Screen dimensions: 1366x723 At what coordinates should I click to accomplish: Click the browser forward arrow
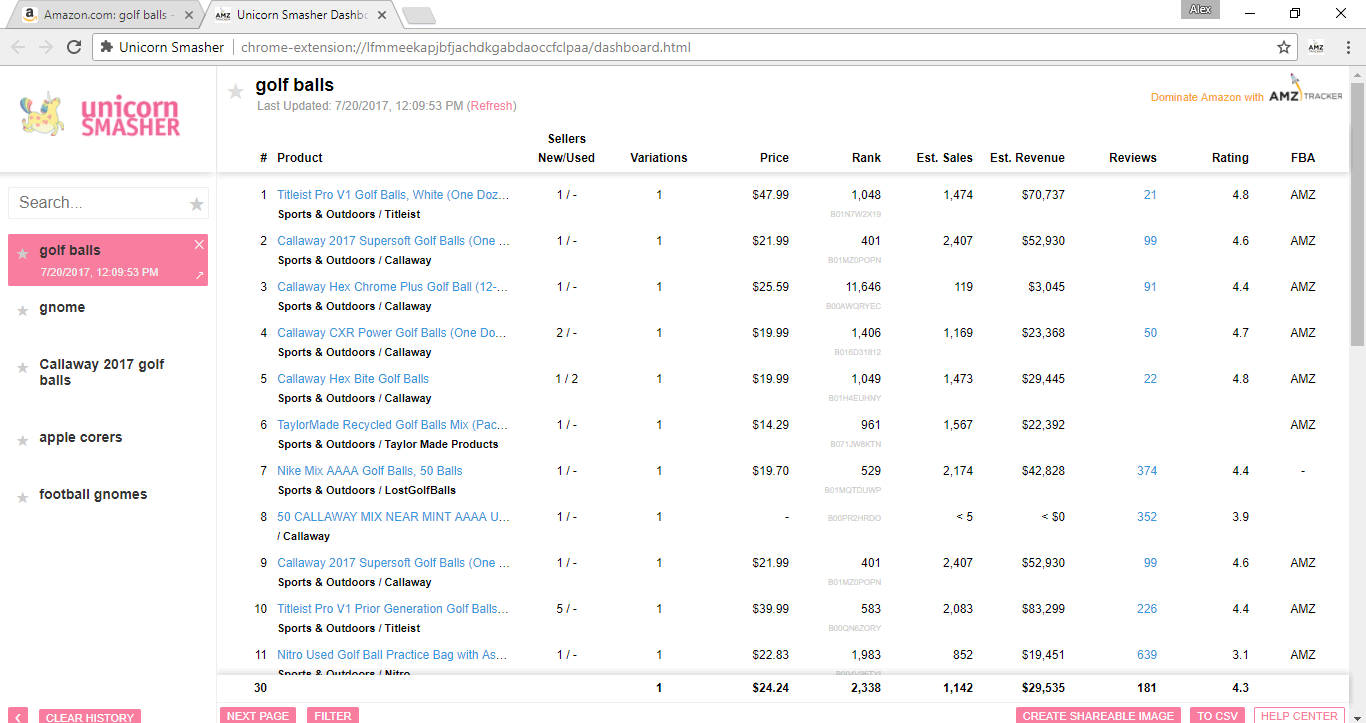(46, 47)
